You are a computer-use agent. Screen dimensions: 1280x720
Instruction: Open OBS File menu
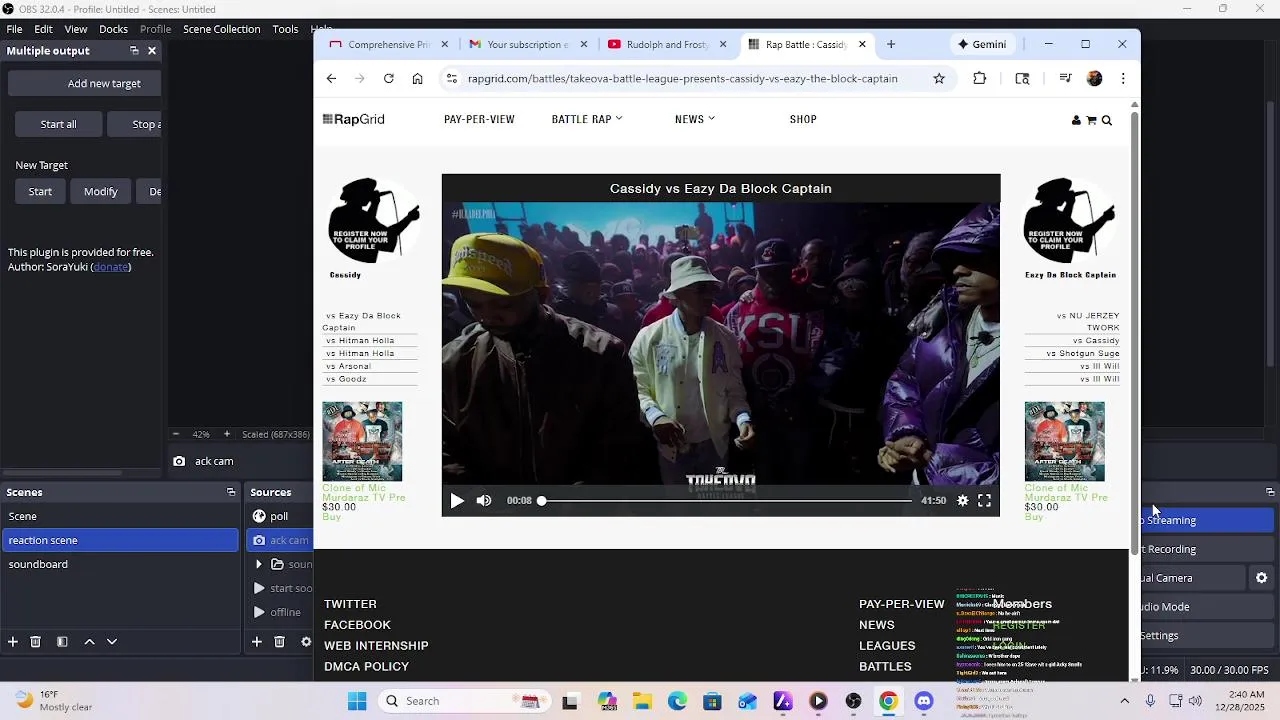point(15,29)
